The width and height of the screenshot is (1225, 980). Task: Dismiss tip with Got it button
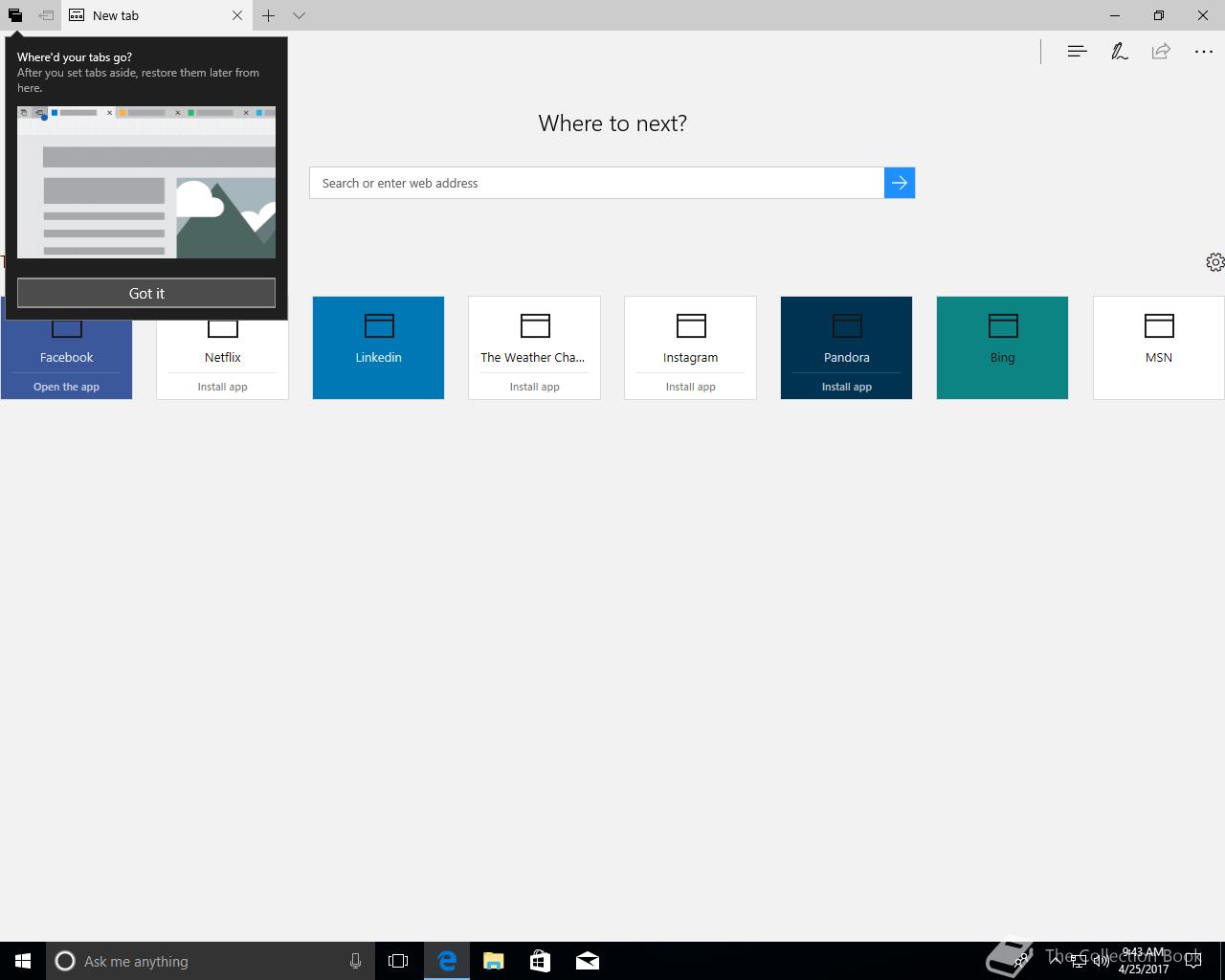pyautogui.click(x=146, y=293)
